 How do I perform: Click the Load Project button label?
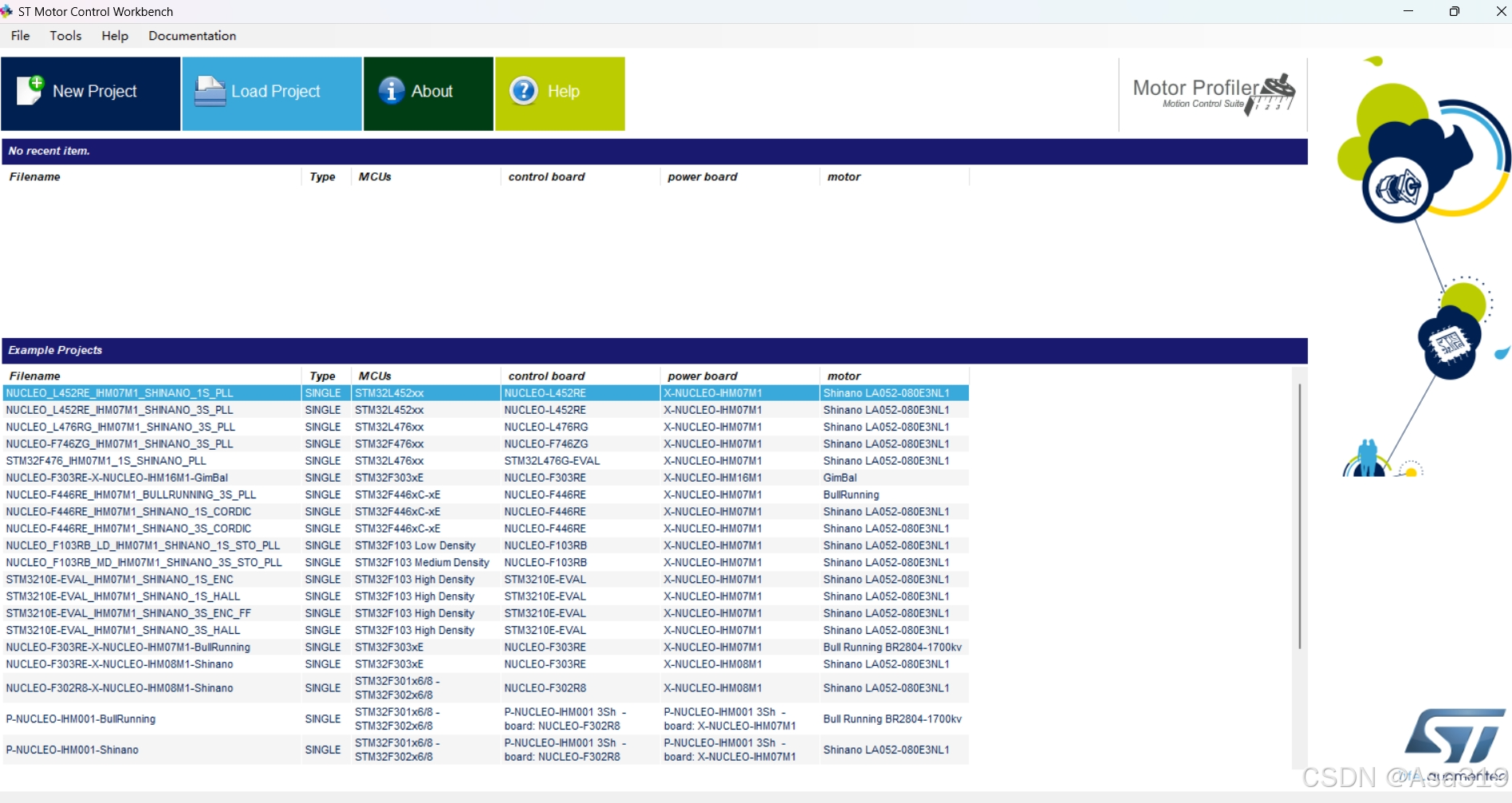coord(276,92)
